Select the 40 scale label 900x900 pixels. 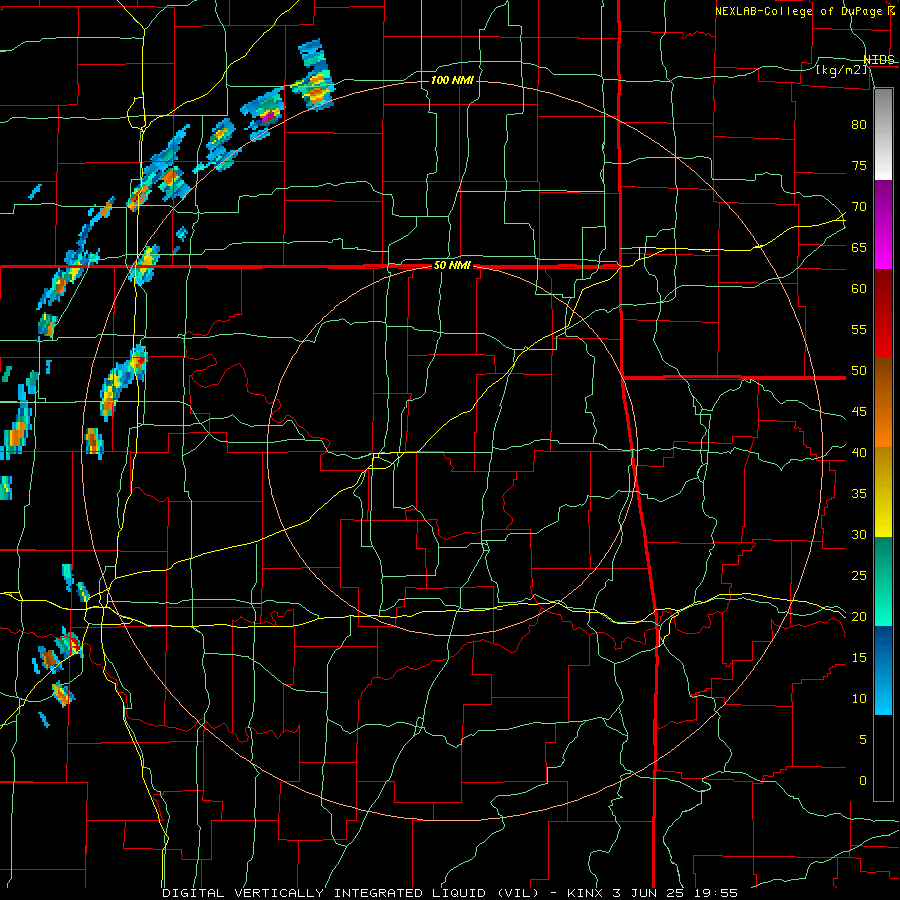point(859,452)
